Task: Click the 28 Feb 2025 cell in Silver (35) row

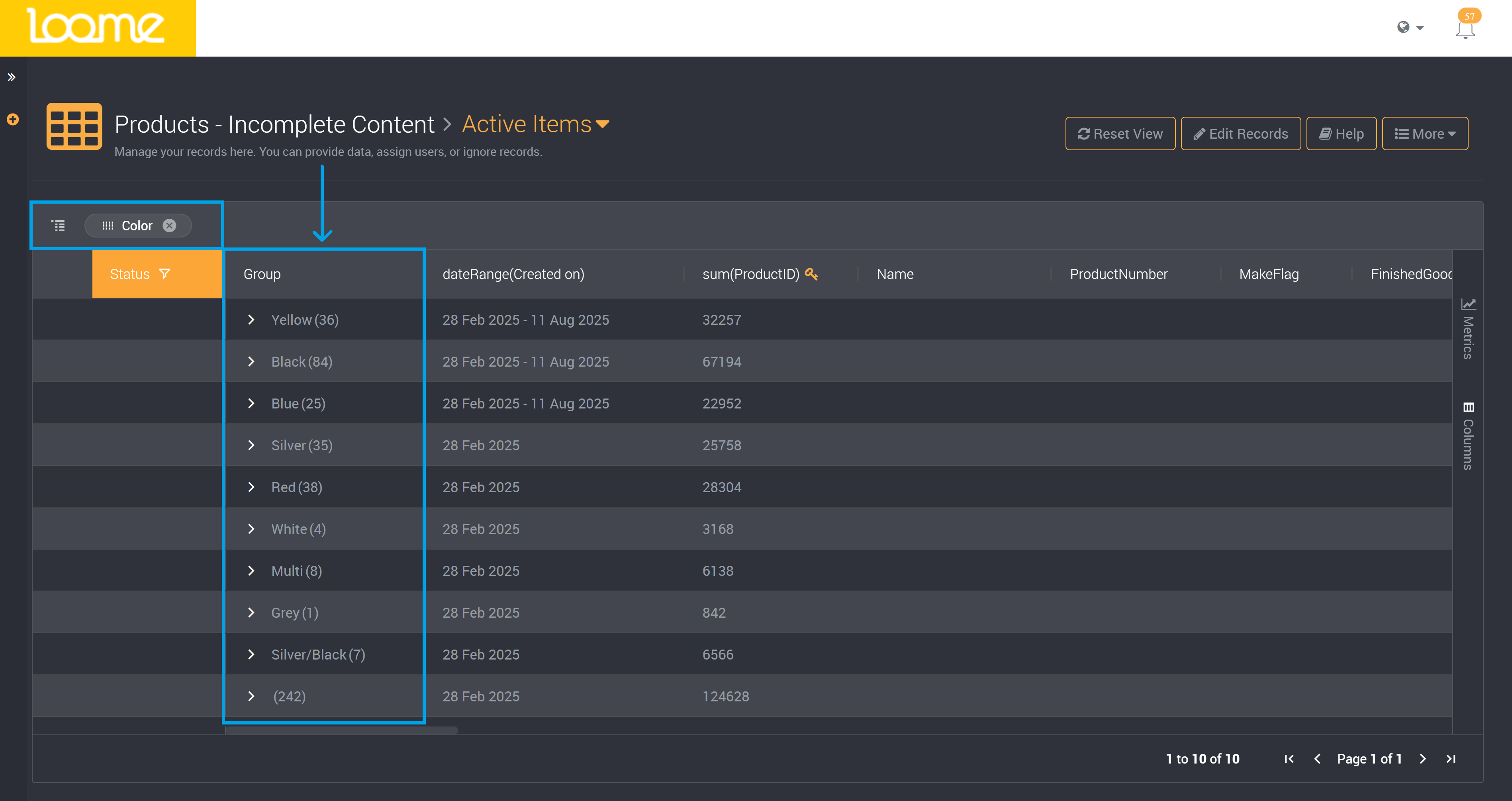Action: 481,445
